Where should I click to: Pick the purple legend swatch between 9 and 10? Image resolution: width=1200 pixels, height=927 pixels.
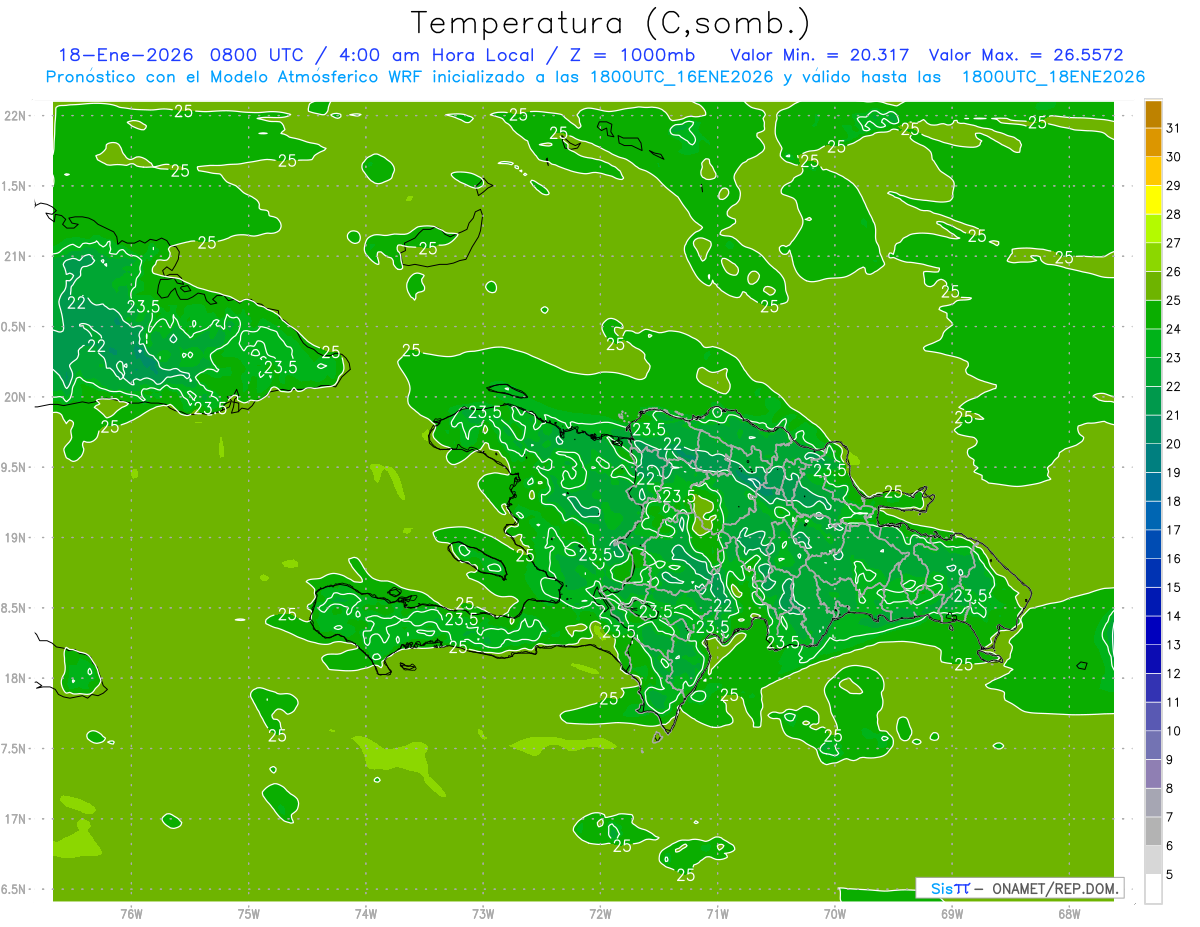pos(1153,746)
